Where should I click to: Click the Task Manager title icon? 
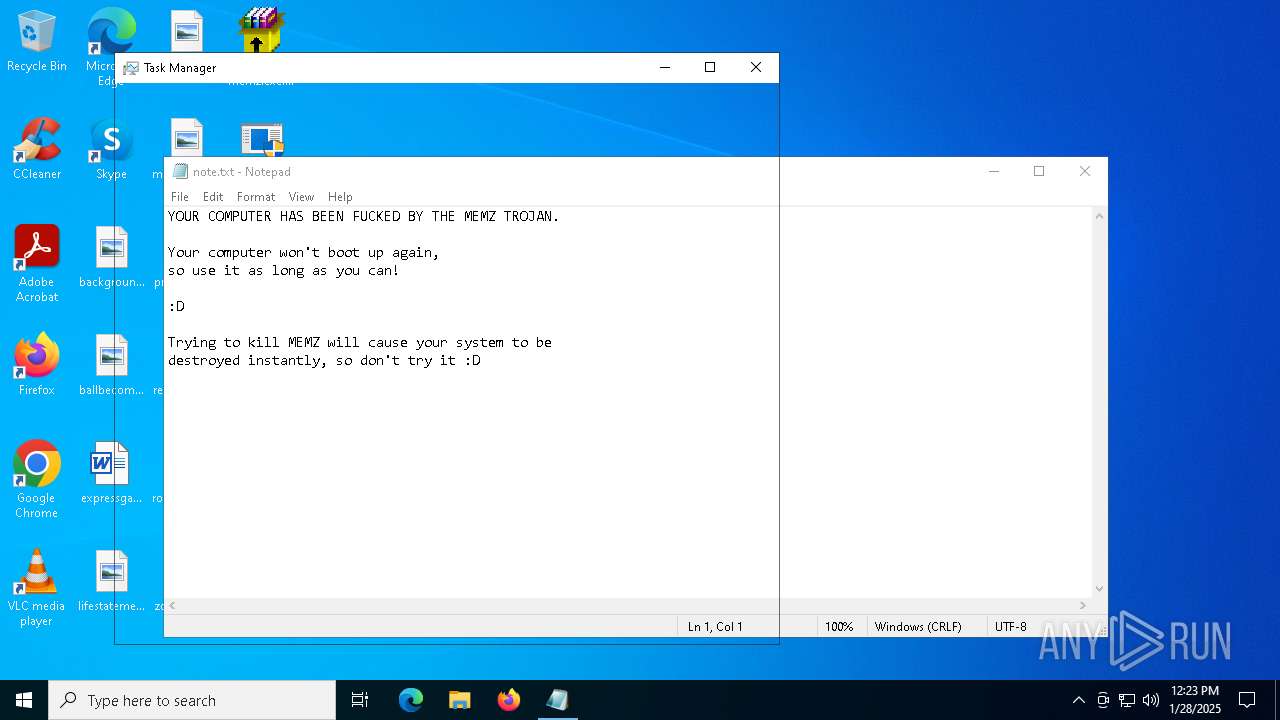point(131,68)
